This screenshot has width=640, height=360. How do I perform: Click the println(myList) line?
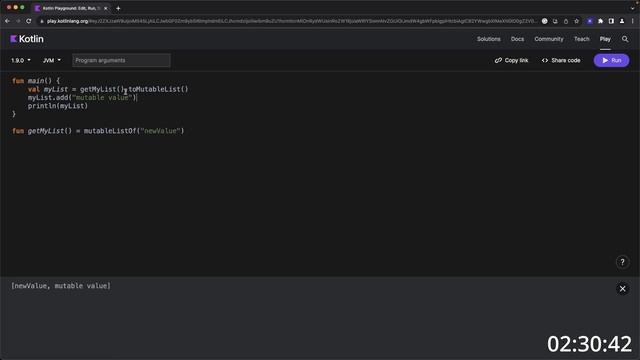58,106
